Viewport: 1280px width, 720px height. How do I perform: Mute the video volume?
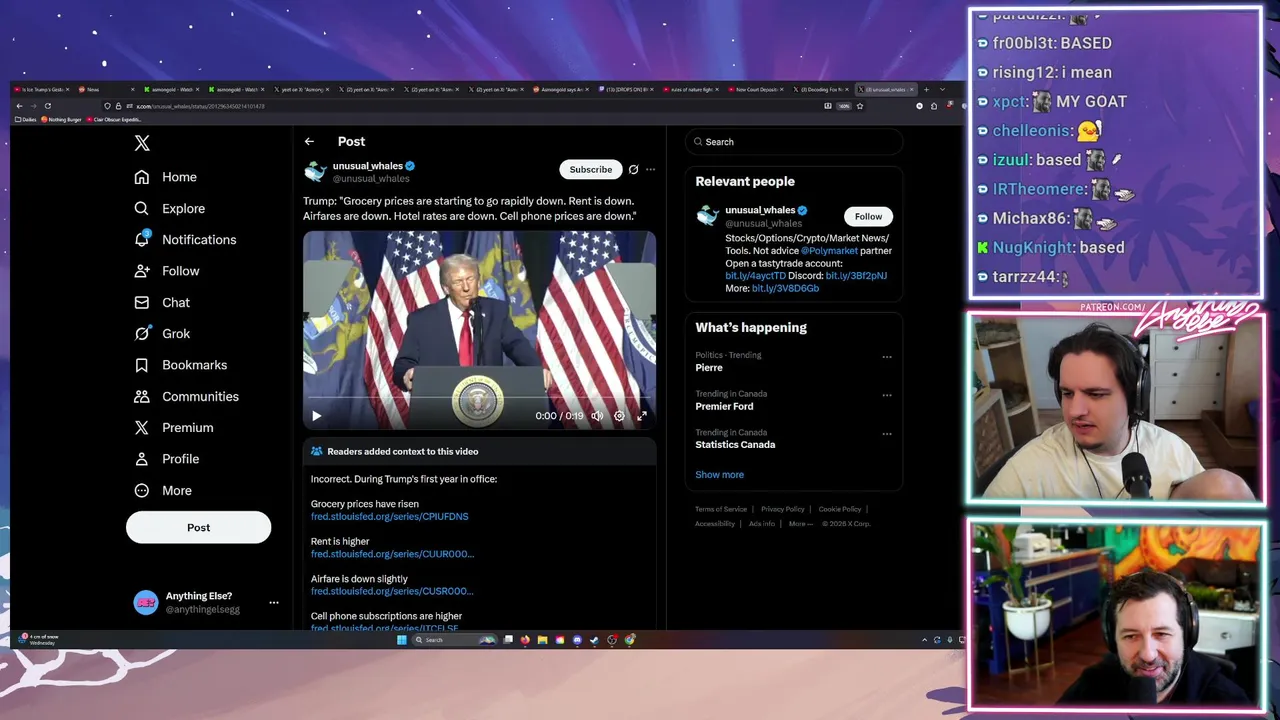pos(597,416)
